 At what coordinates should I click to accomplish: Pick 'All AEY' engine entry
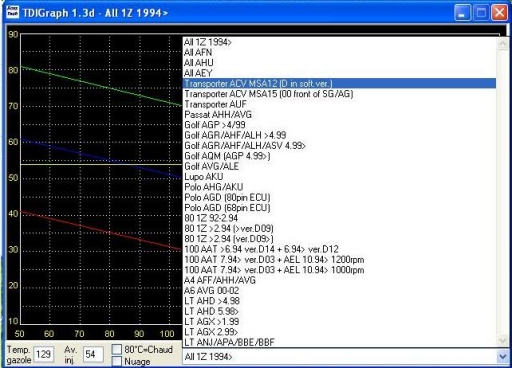click(339, 73)
